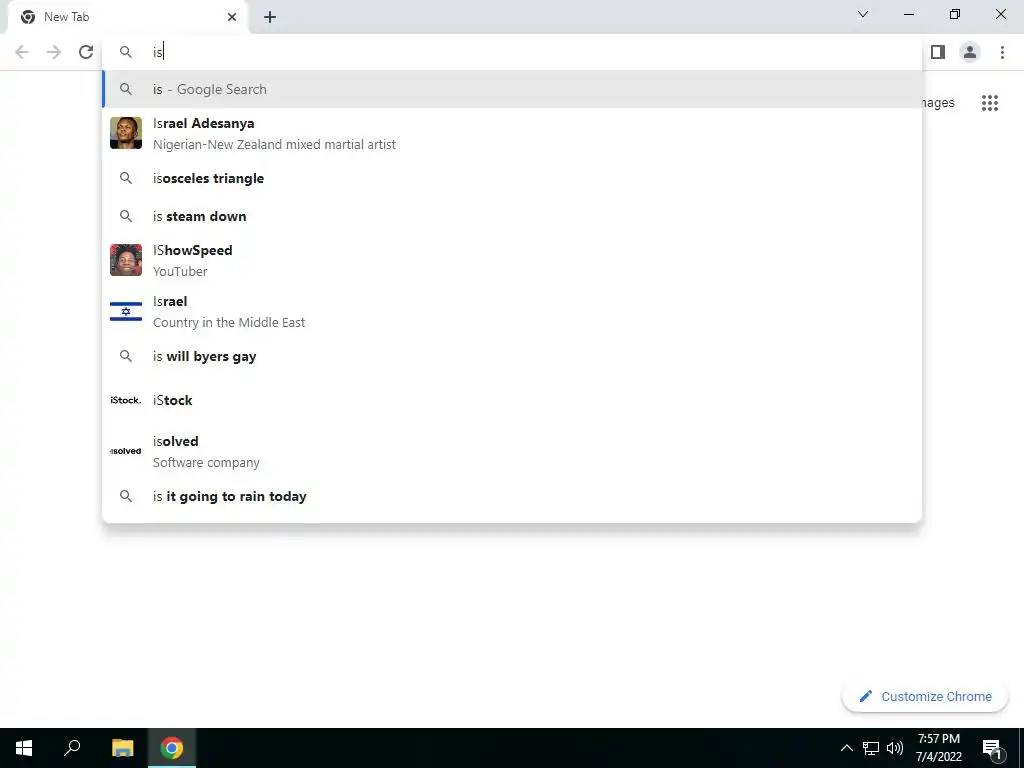Click Israel Adesanya's photo thumbnail

tap(126, 133)
